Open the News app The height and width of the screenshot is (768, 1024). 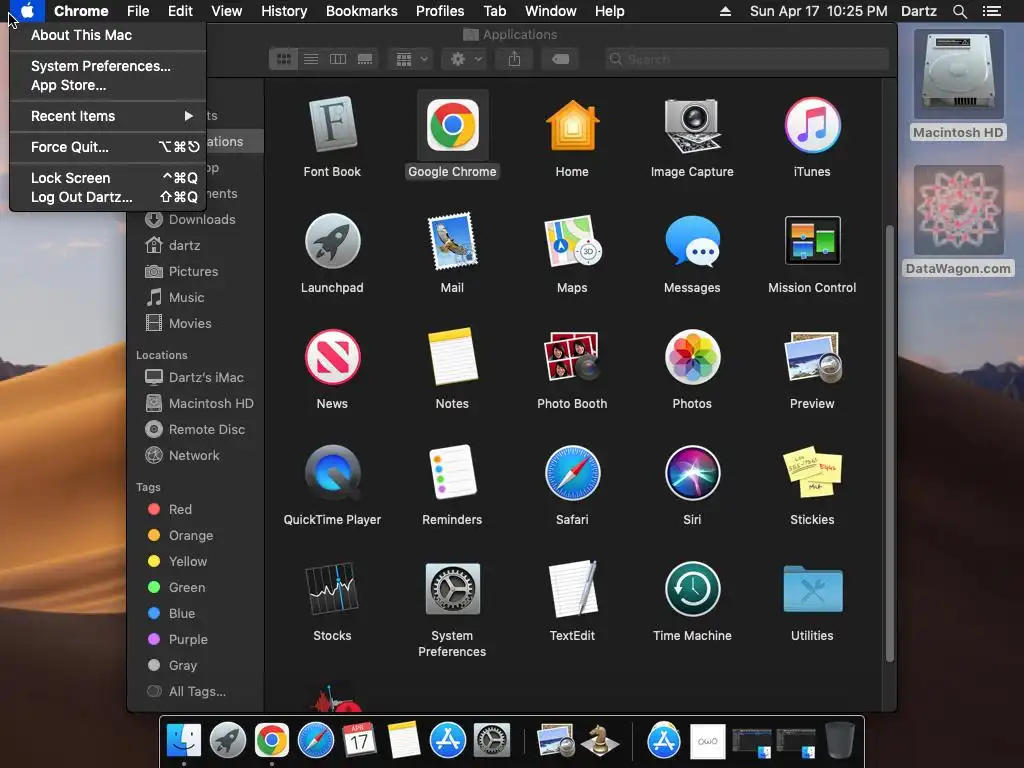click(x=332, y=357)
